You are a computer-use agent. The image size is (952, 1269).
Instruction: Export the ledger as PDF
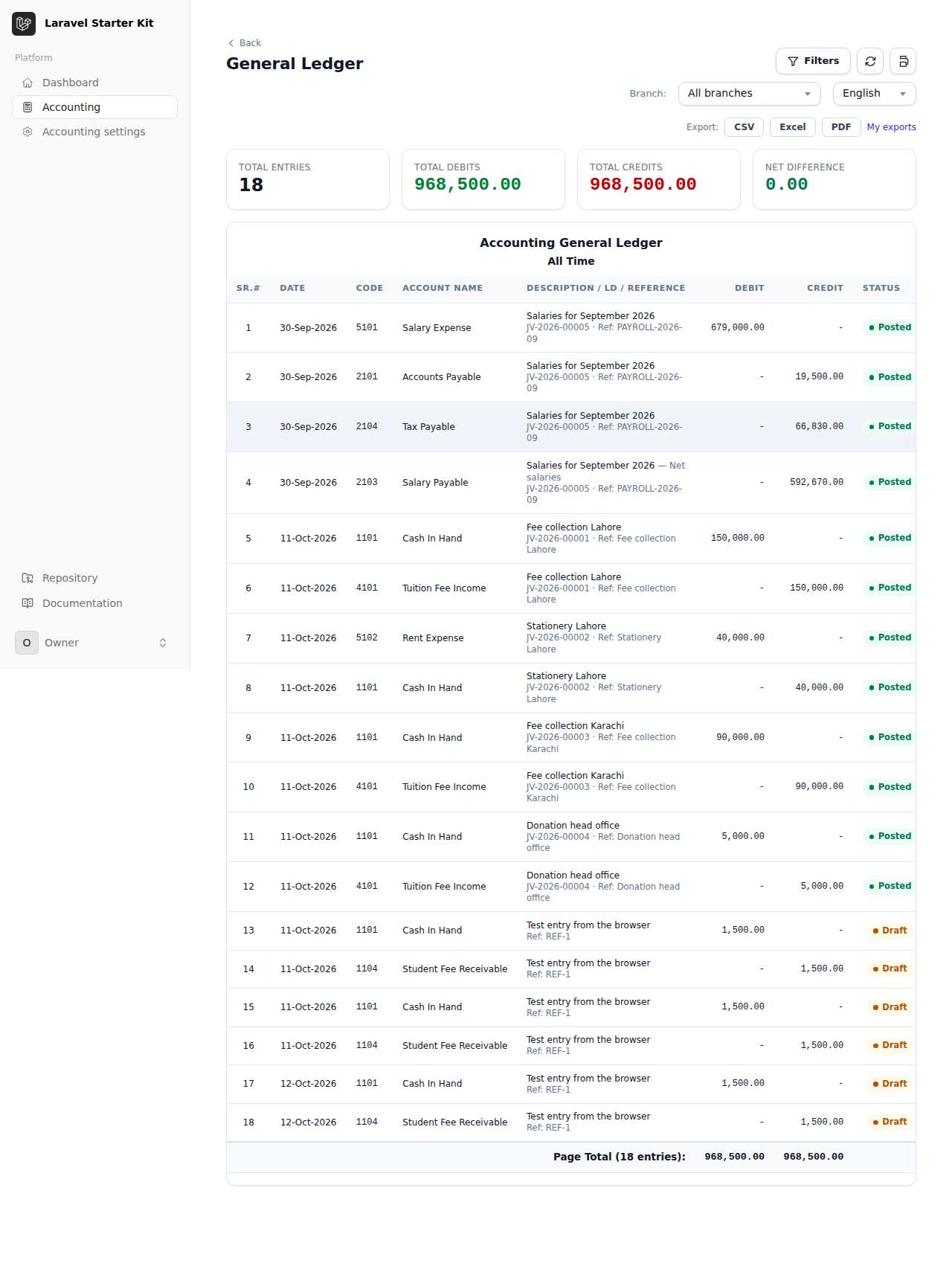[x=841, y=127]
